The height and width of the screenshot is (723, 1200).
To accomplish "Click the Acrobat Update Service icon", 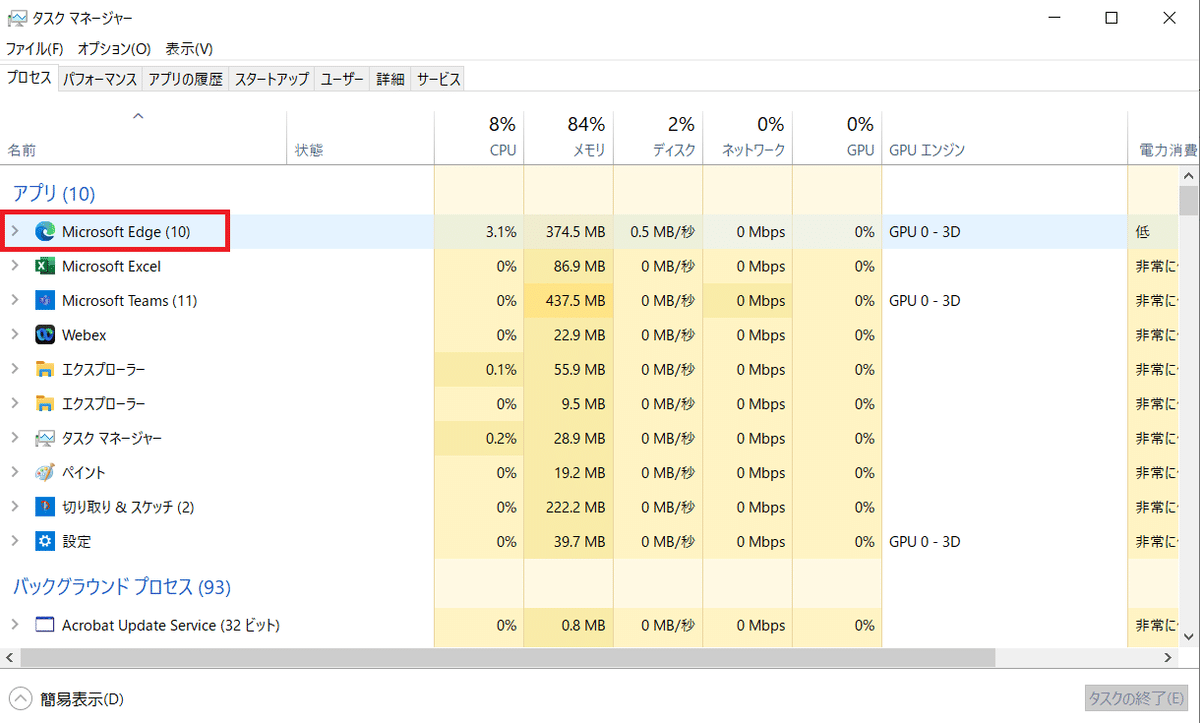I will (44, 625).
